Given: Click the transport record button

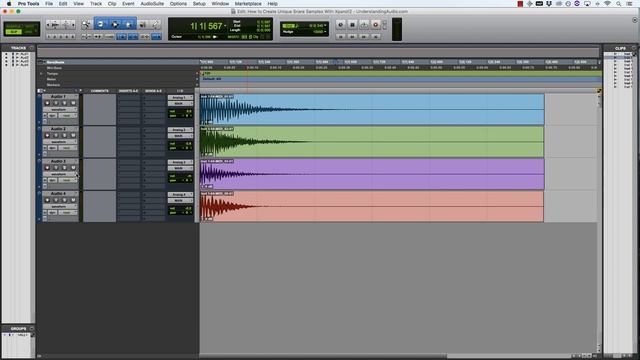Looking at the screenshot, I should click(376, 24).
